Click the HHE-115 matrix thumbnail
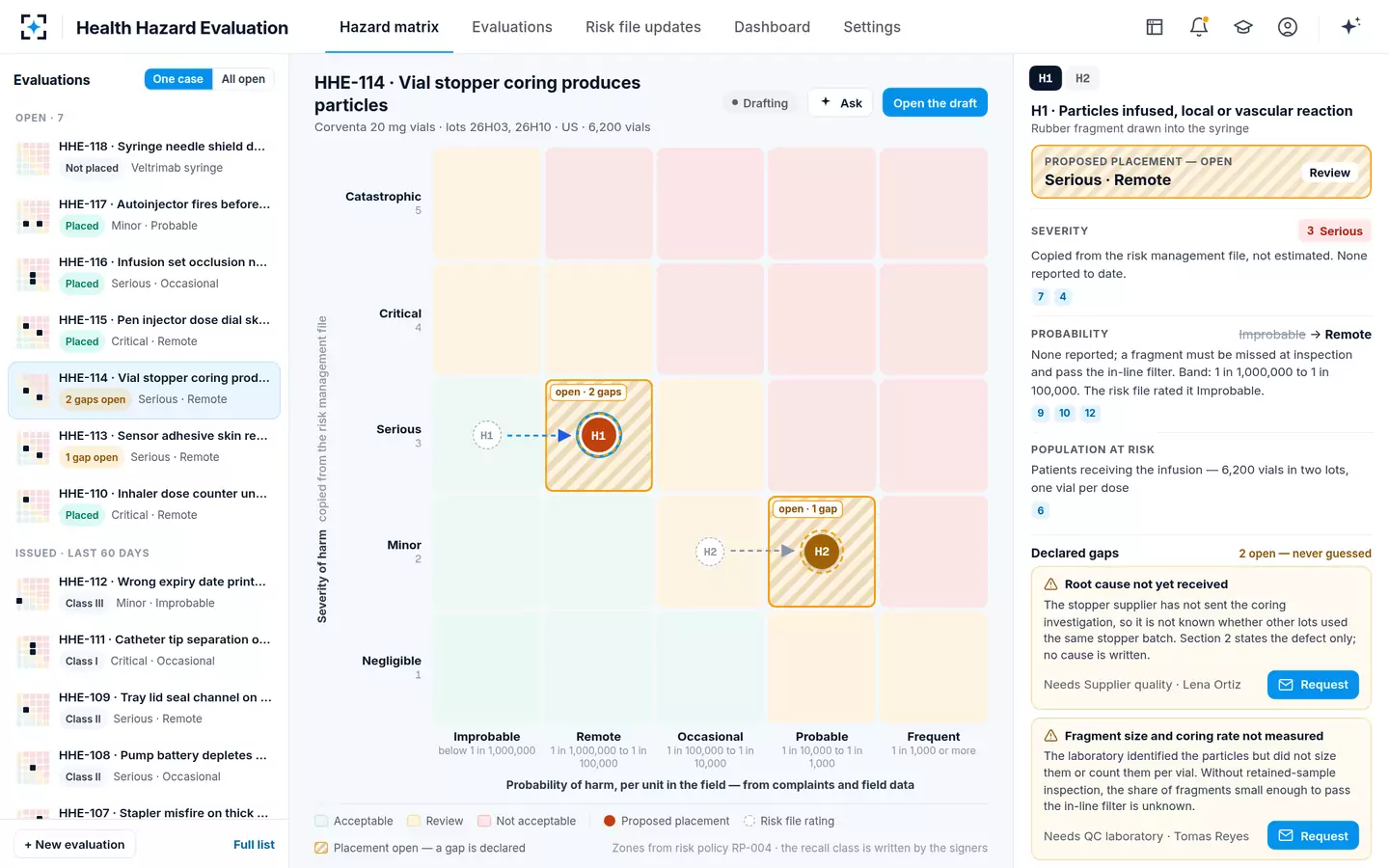Screen dimensions: 1389x868 [33, 332]
